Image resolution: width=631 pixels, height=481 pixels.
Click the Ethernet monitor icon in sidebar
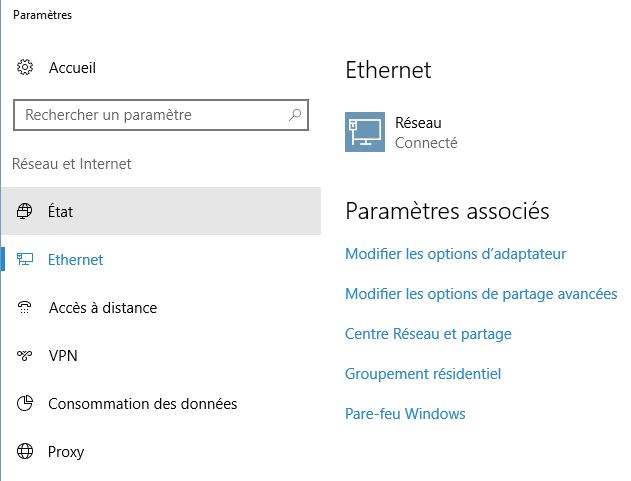coord(25,260)
